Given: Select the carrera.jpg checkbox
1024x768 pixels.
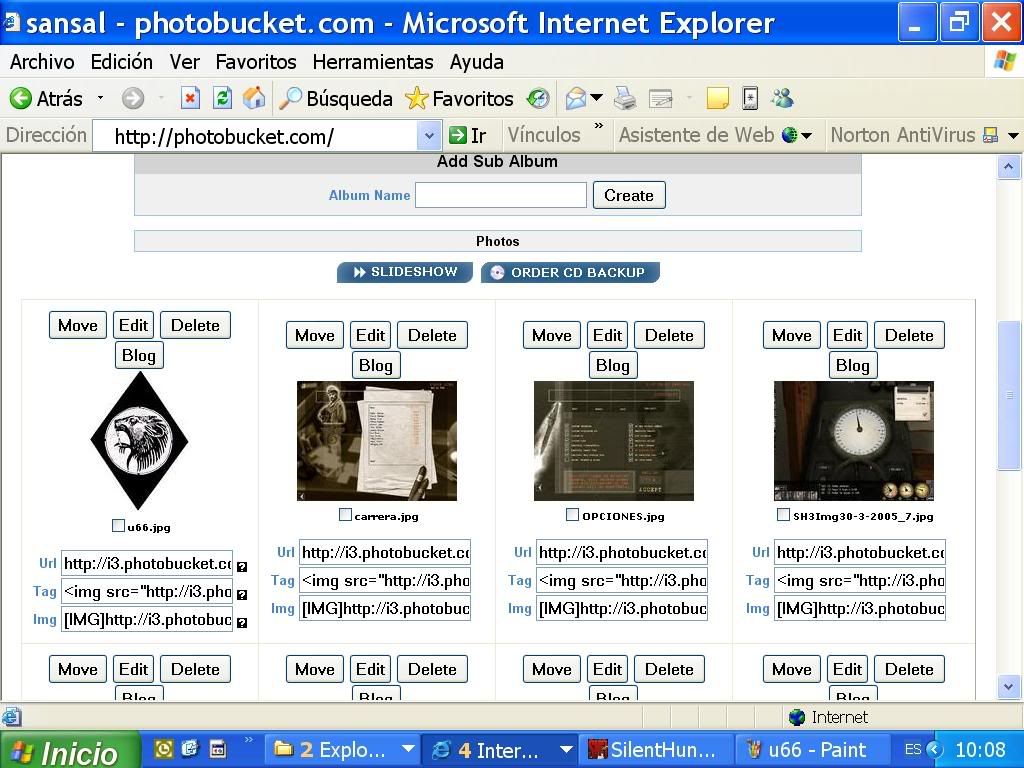Looking at the screenshot, I should [x=345, y=515].
